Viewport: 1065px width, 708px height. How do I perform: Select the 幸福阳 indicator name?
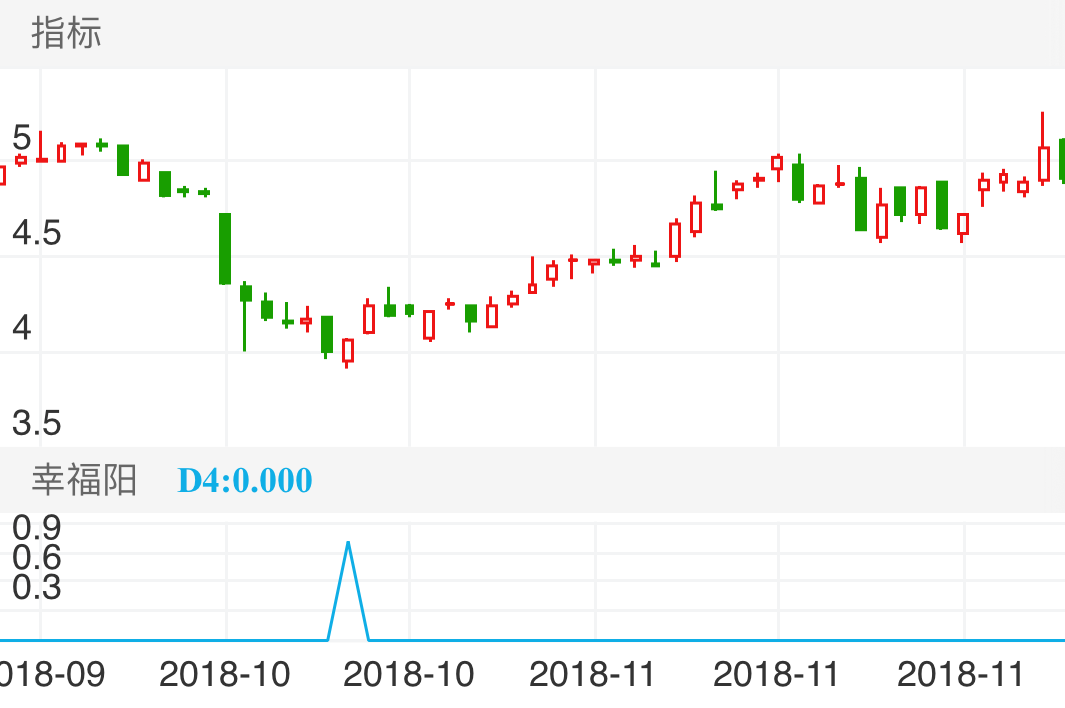point(84,481)
